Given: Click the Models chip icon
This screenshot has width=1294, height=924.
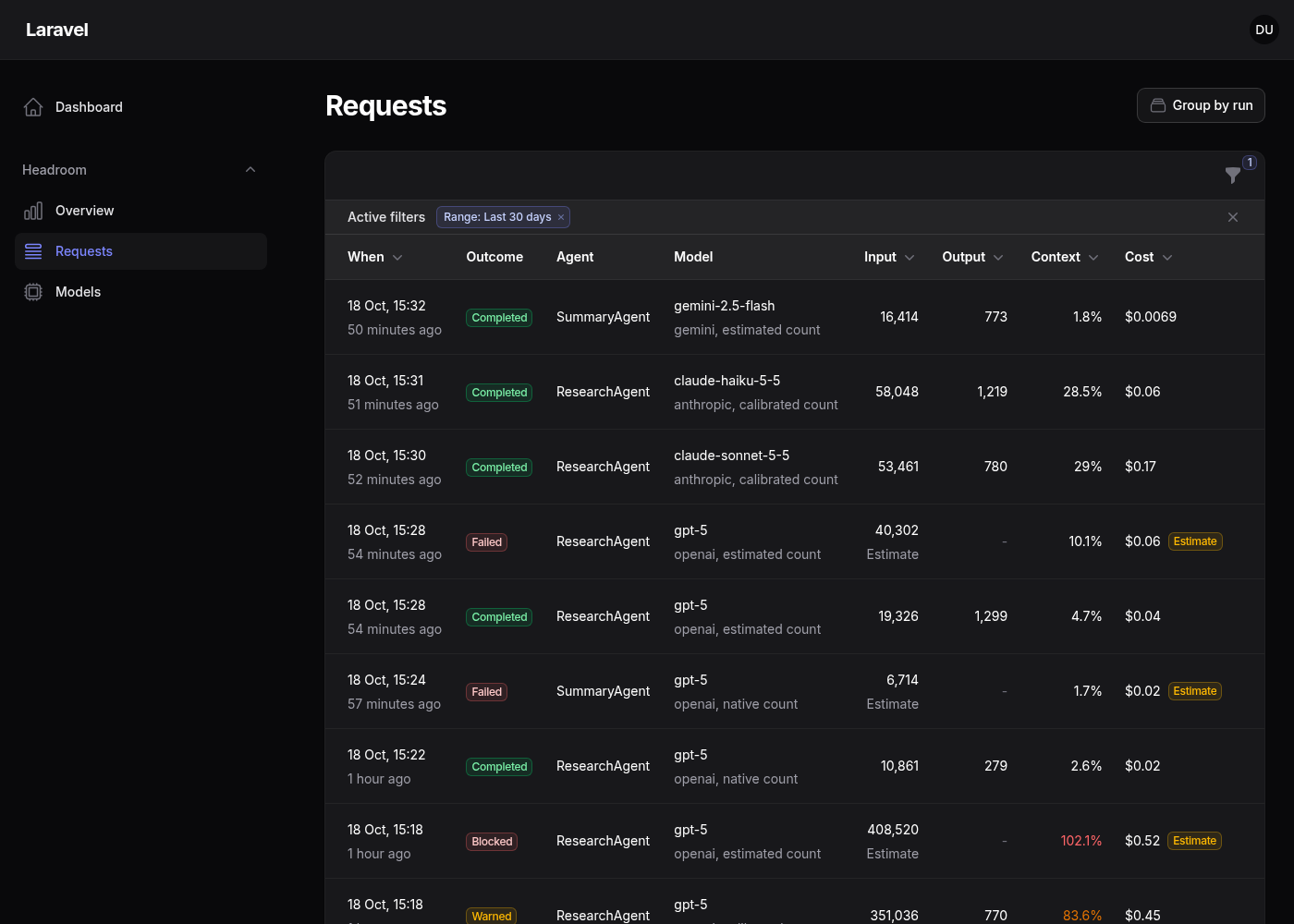Looking at the screenshot, I should (33, 292).
